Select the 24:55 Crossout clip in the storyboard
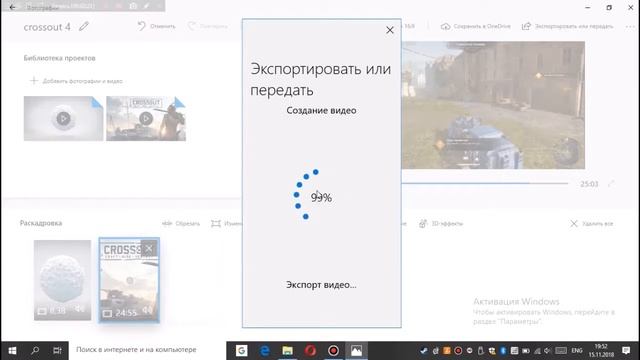This screenshot has height=360, width=640. coord(129,280)
